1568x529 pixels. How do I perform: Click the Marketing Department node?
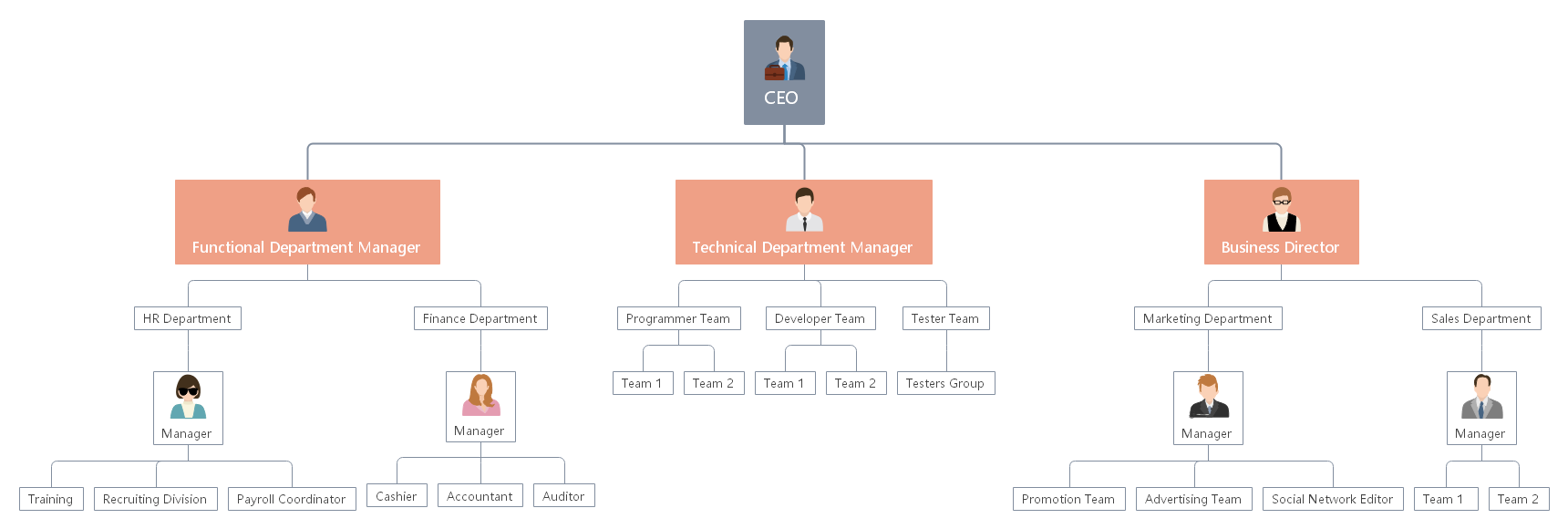coord(1208,318)
